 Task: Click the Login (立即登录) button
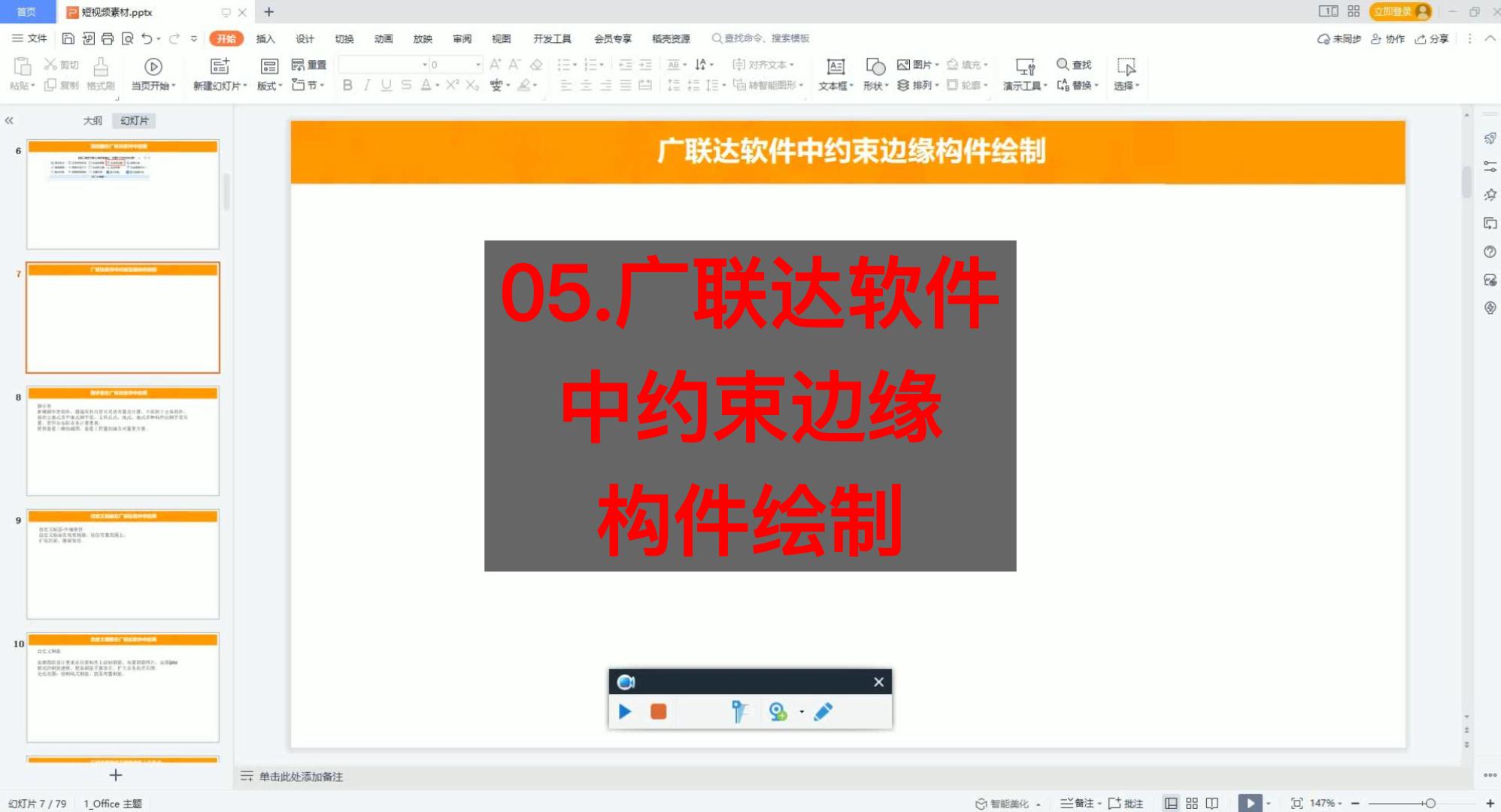(1400, 11)
